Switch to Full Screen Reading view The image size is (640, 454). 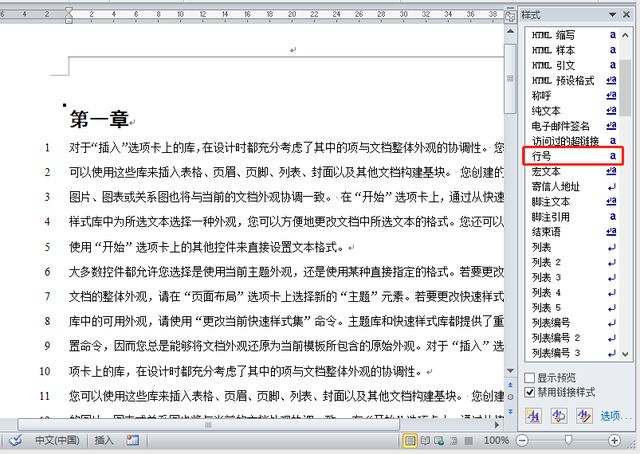pos(425,441)
